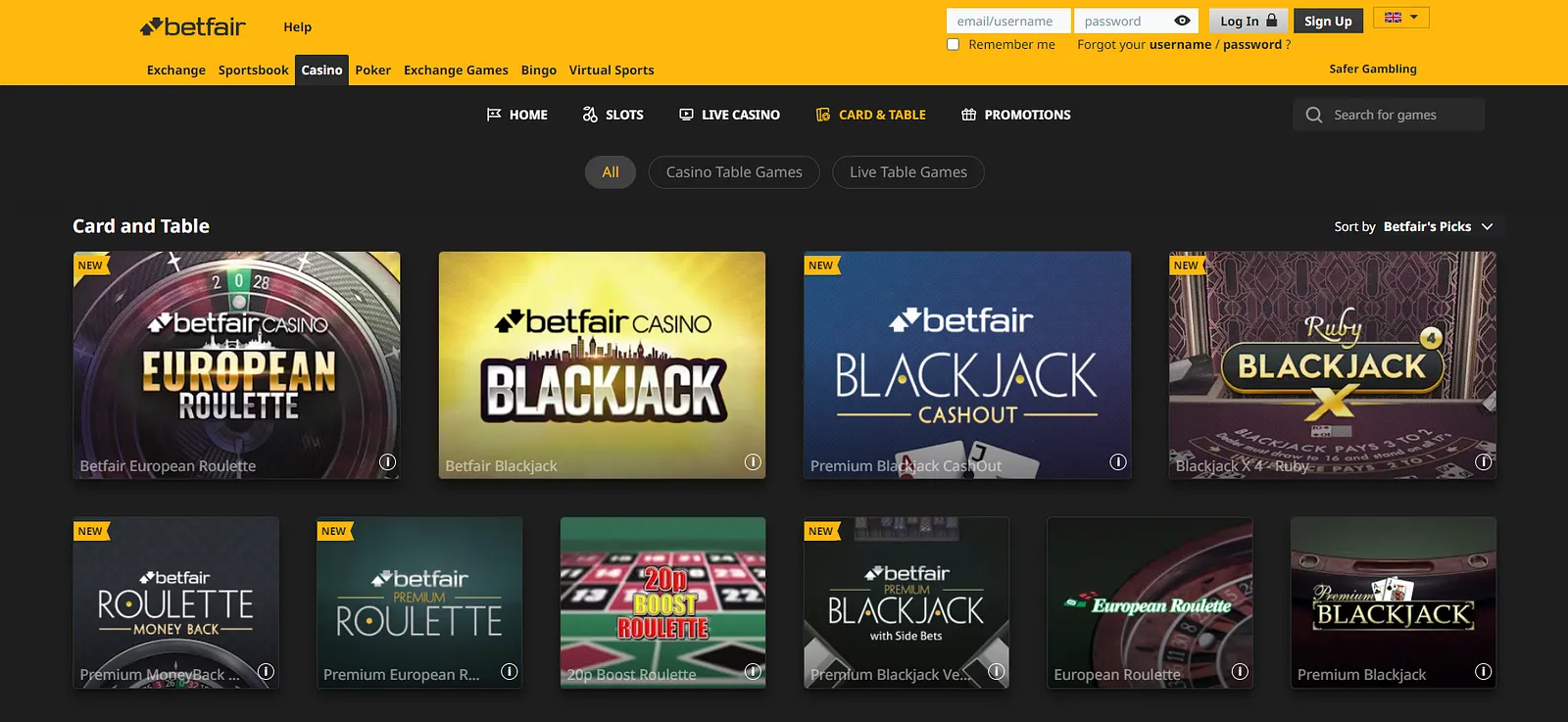Open info for 20p Boost Roulette
1568x722 pixels.
point(753,671)
